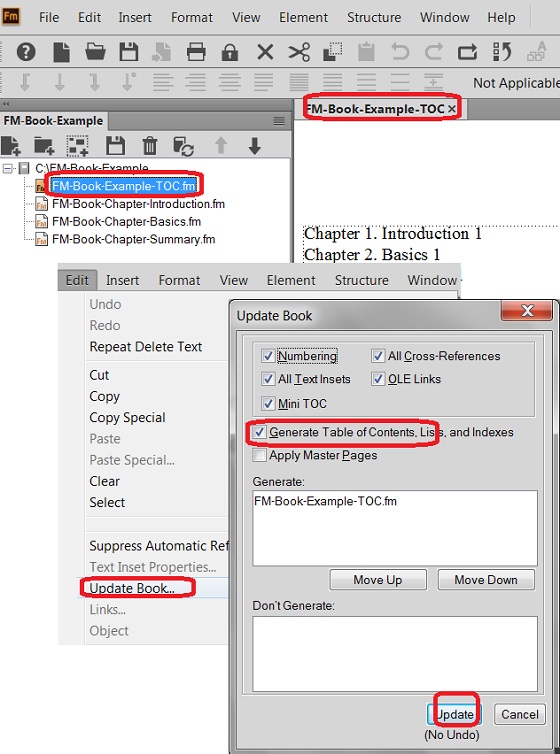The image size is (560, 754).
Task: Select the FM-Book-Example book panel tab
Action: pyautogui.click(x=53, y=121)
